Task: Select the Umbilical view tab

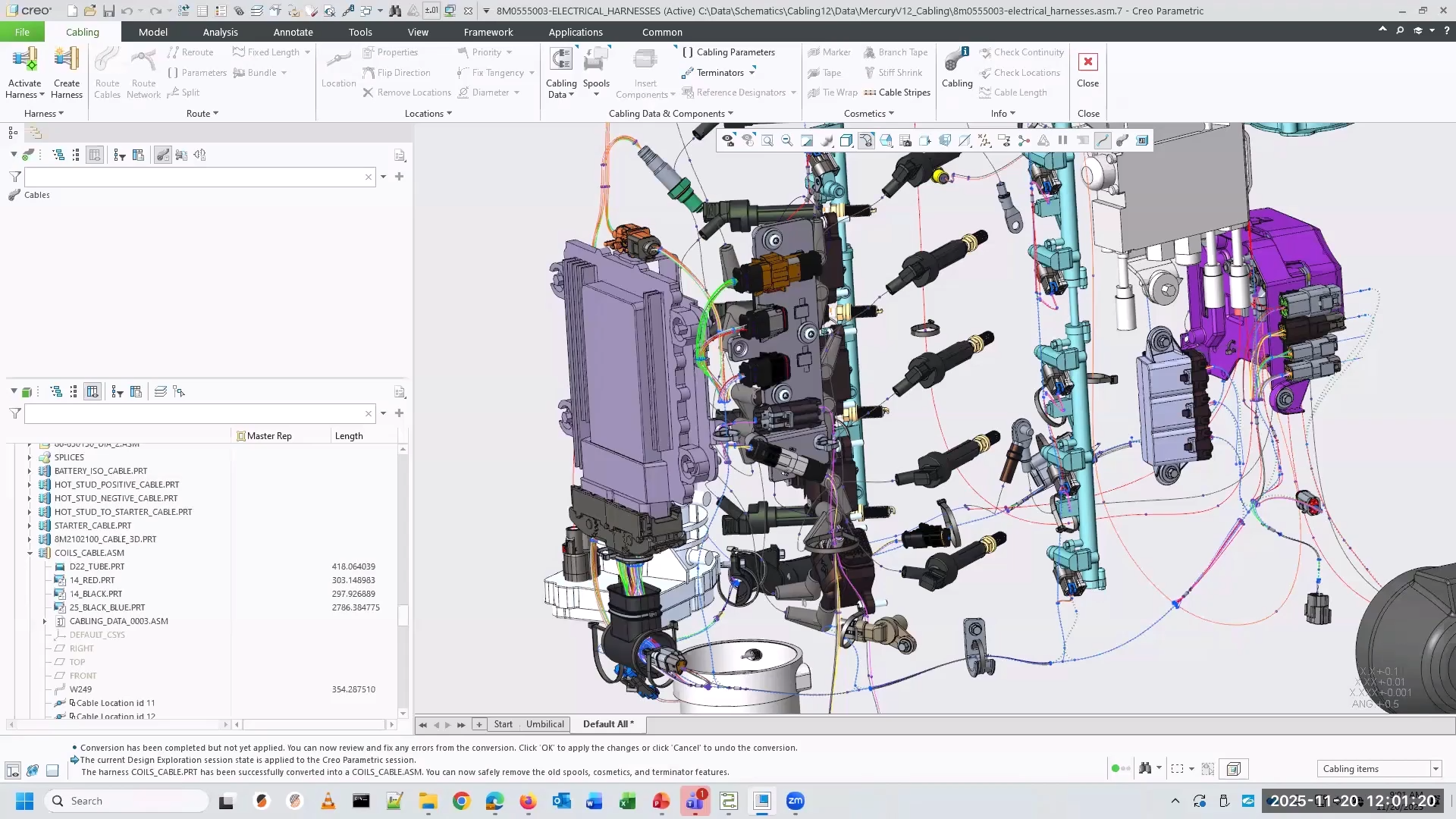Action: (545, 724)
